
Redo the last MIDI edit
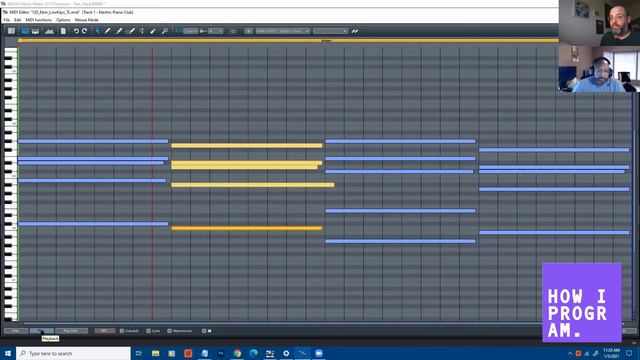[x=84, y=31]
